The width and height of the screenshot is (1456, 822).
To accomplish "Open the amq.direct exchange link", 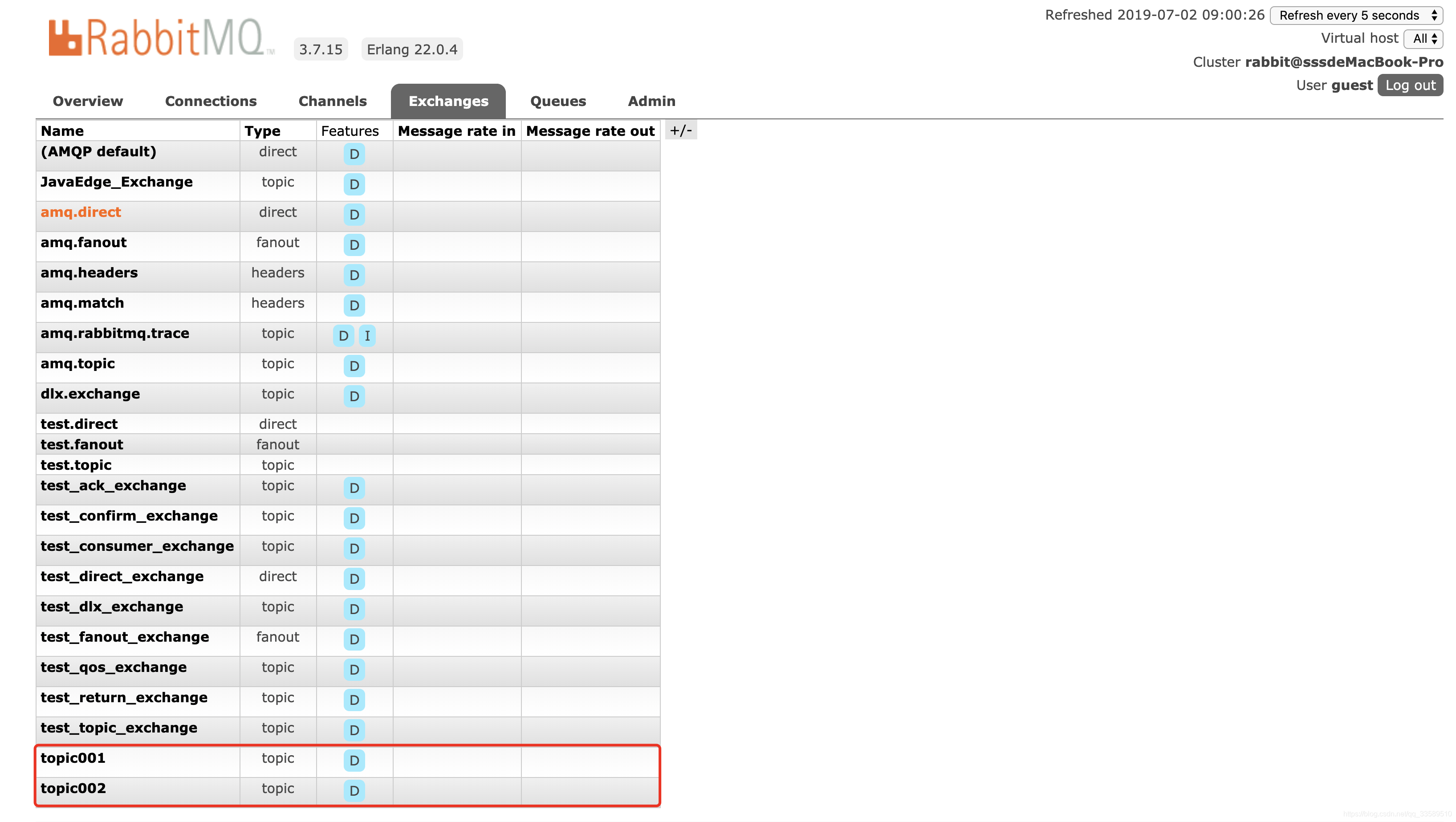I will pyautogui.click(x=81, y=212).
